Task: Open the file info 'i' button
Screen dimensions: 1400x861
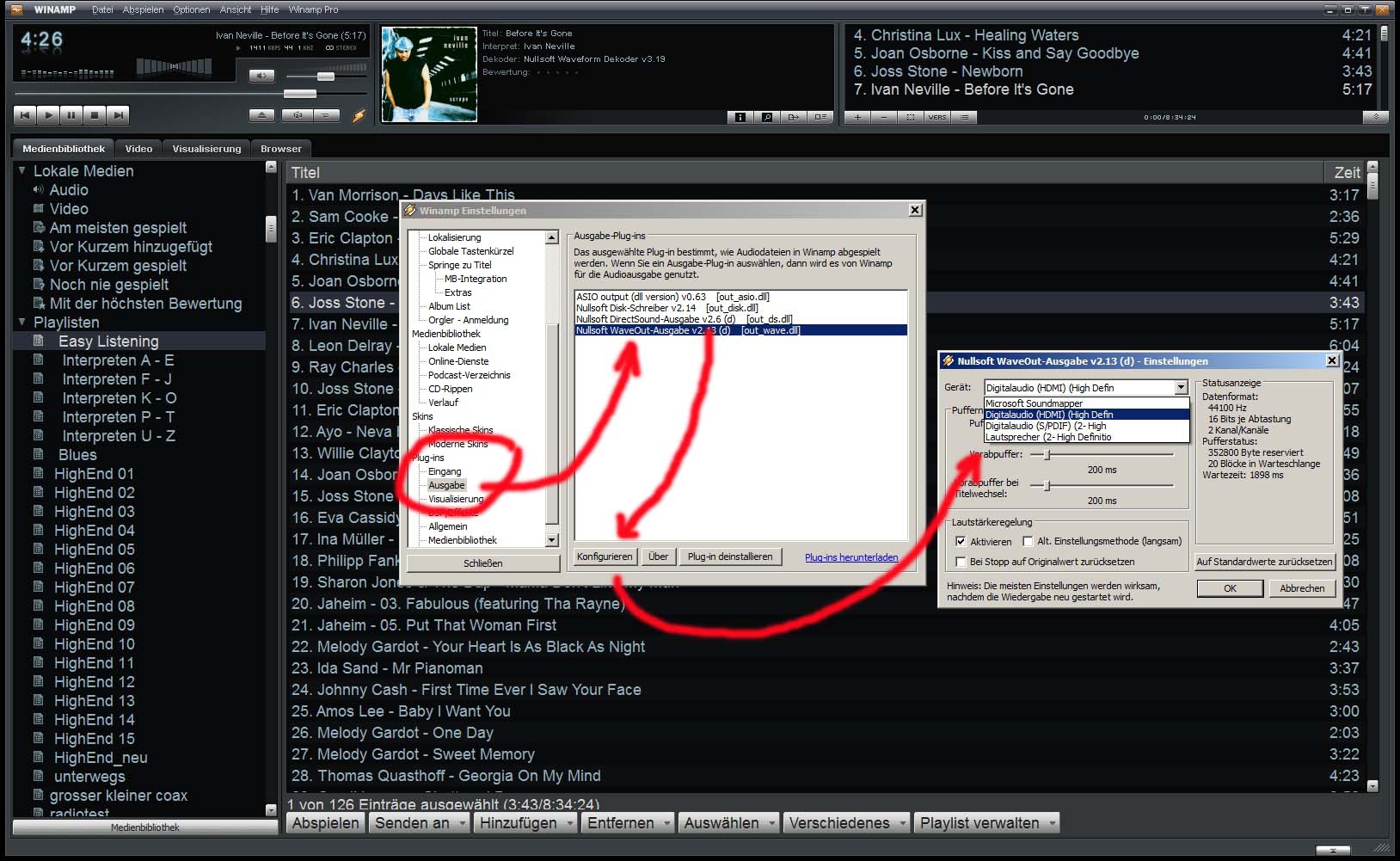Action: 740,117
